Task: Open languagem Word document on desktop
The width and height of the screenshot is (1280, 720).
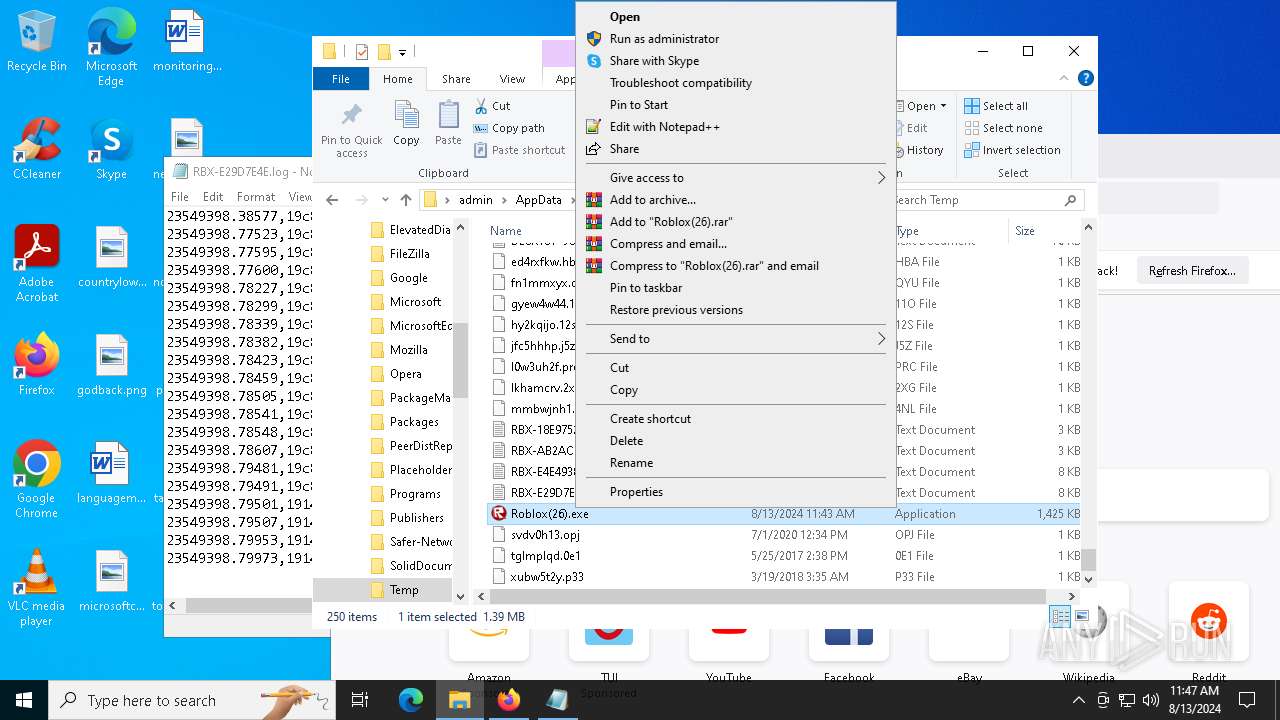Action: pyautogui.click(x=111, y=474)
